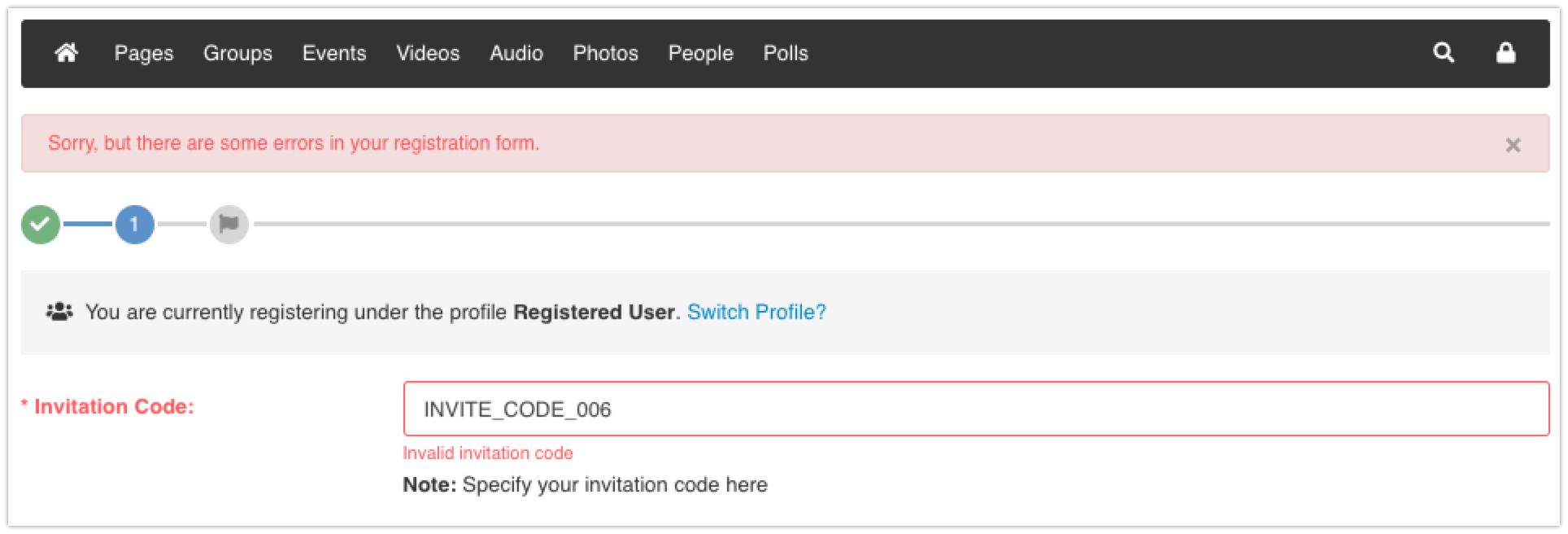Open the search magnifier icon
This screenshot has width=1568, height=534.
coord(1444,53)
